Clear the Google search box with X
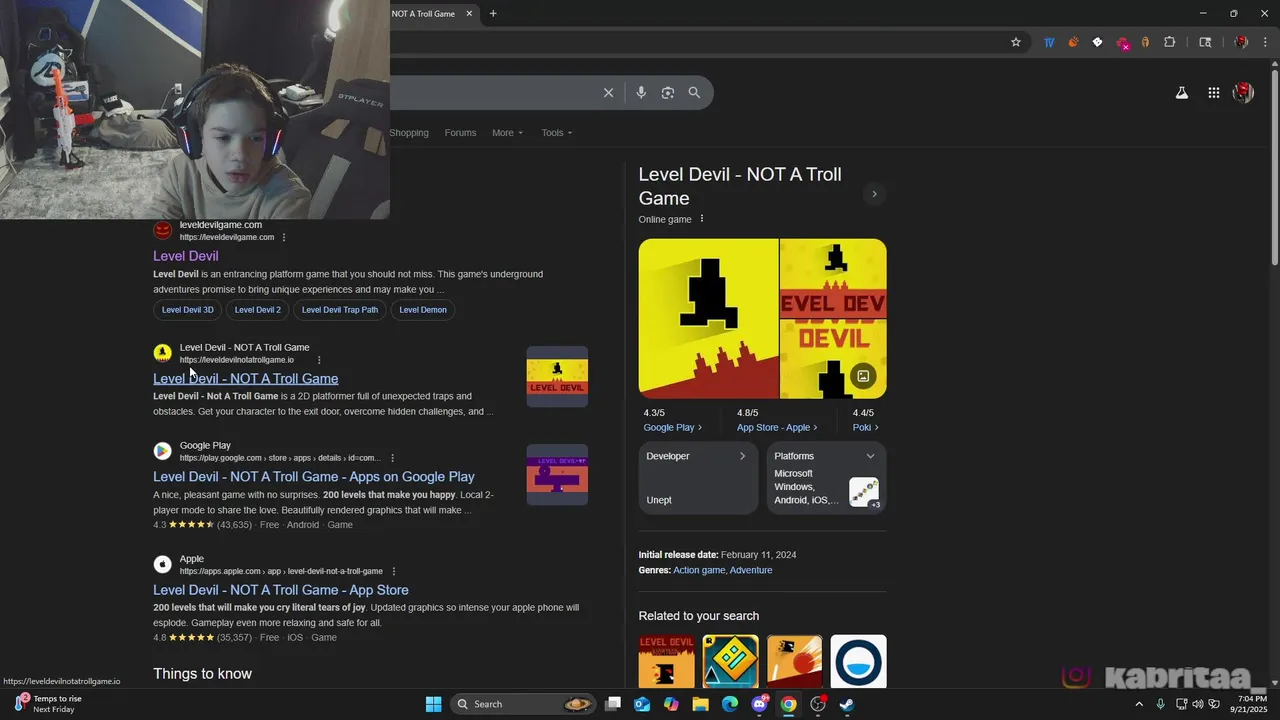Screen dimensions: 1280x720 [x=608, y=92]
